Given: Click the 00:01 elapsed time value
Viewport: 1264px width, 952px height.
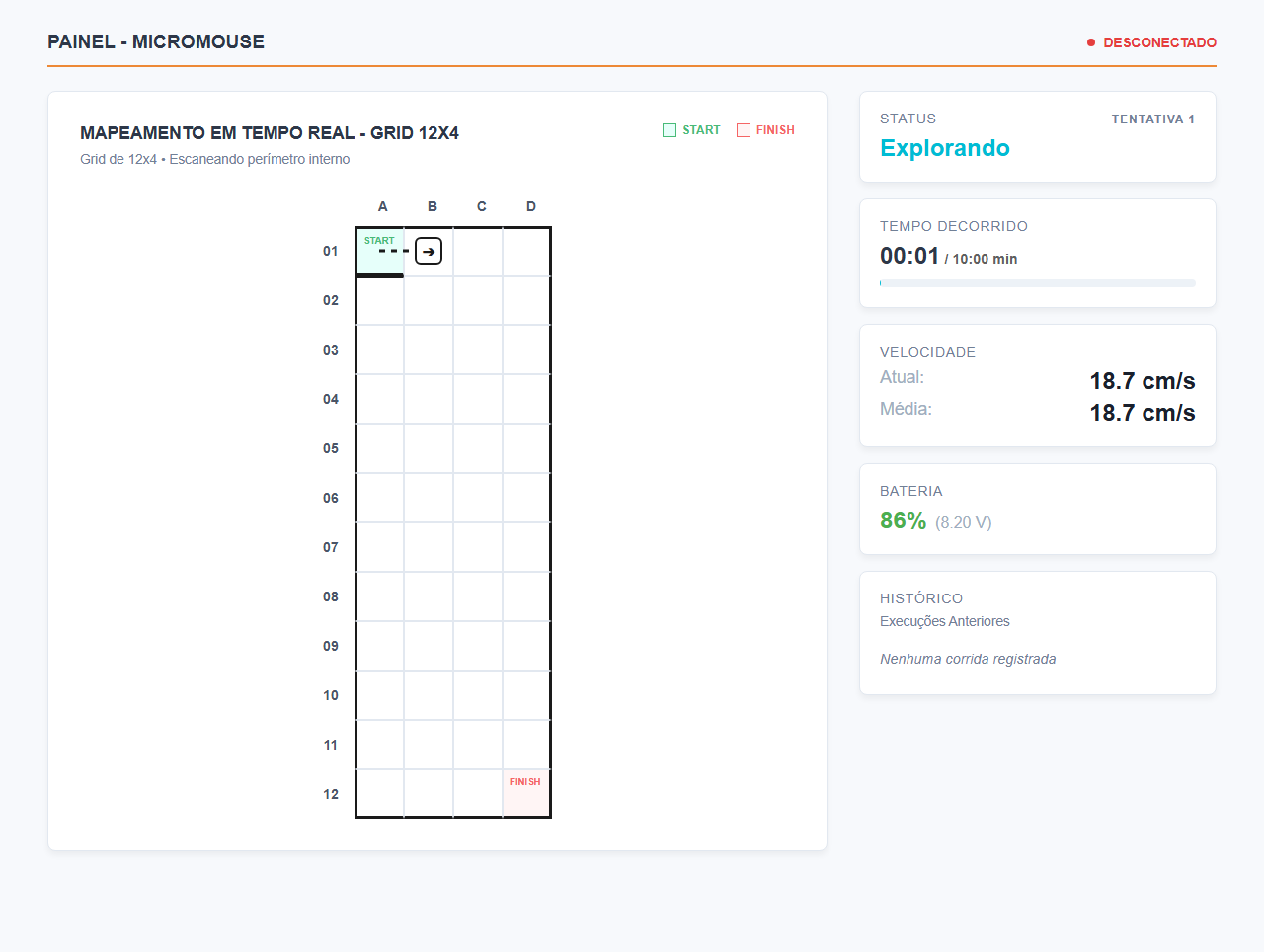Looking at the screenshot, I should [x=909, y=256].
